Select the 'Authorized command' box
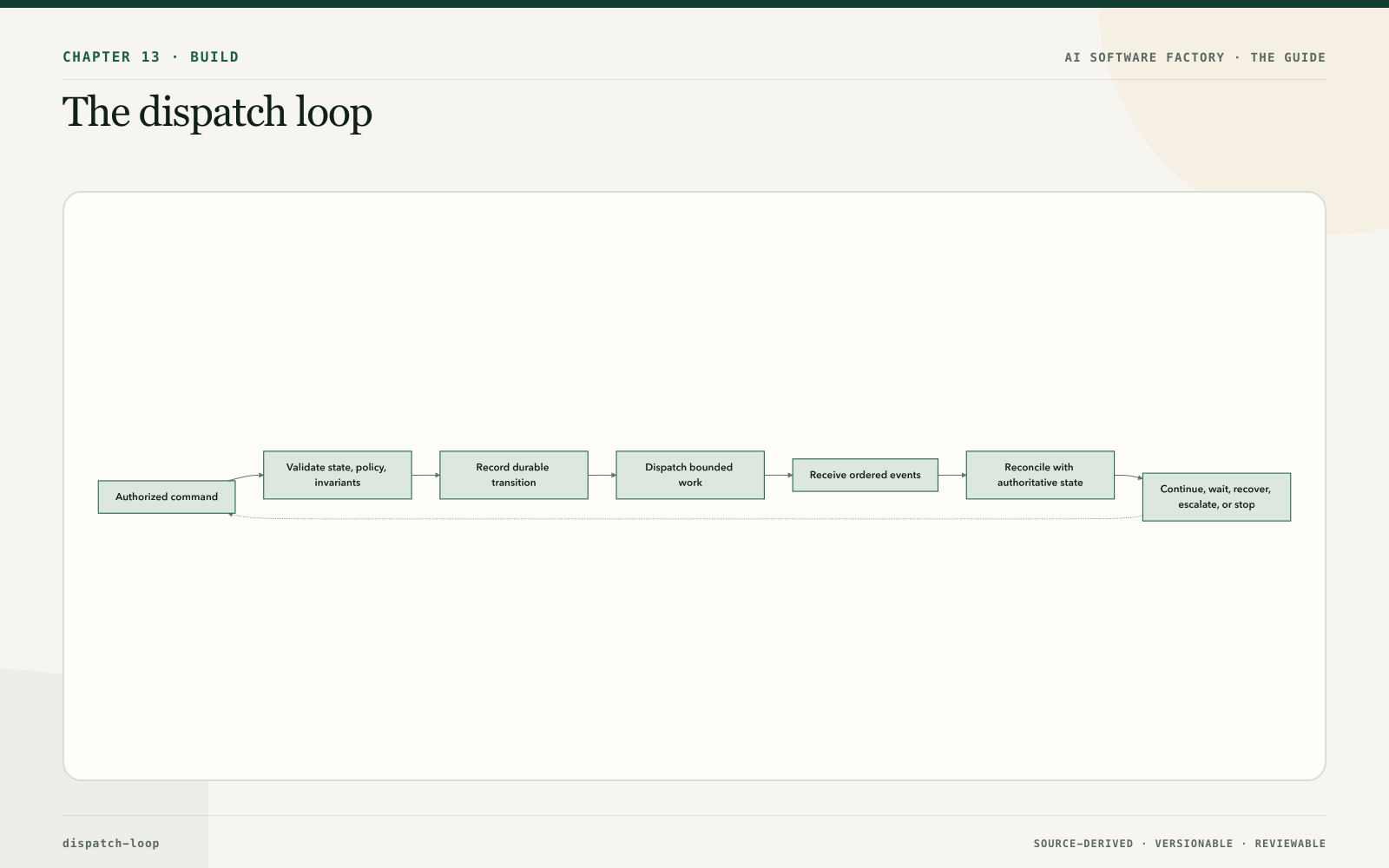Viewport: 1389px width, 868px height. coord(167,496)
